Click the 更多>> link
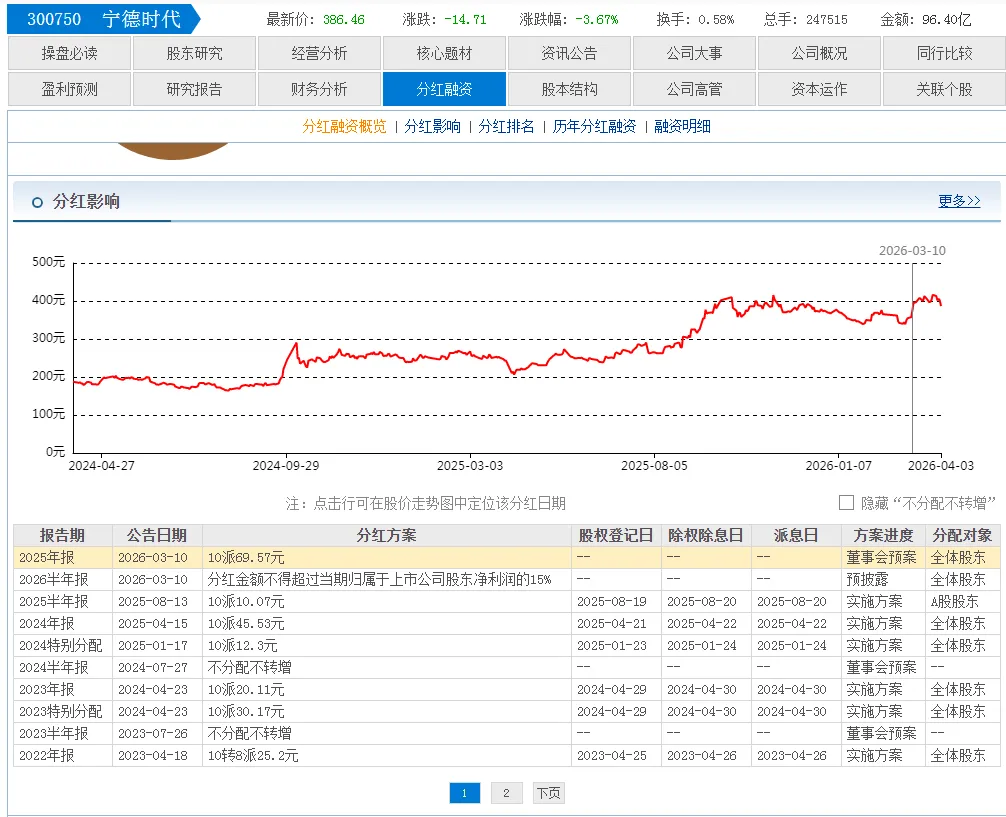The image size is (1006, 817). (x=959, y=201)
